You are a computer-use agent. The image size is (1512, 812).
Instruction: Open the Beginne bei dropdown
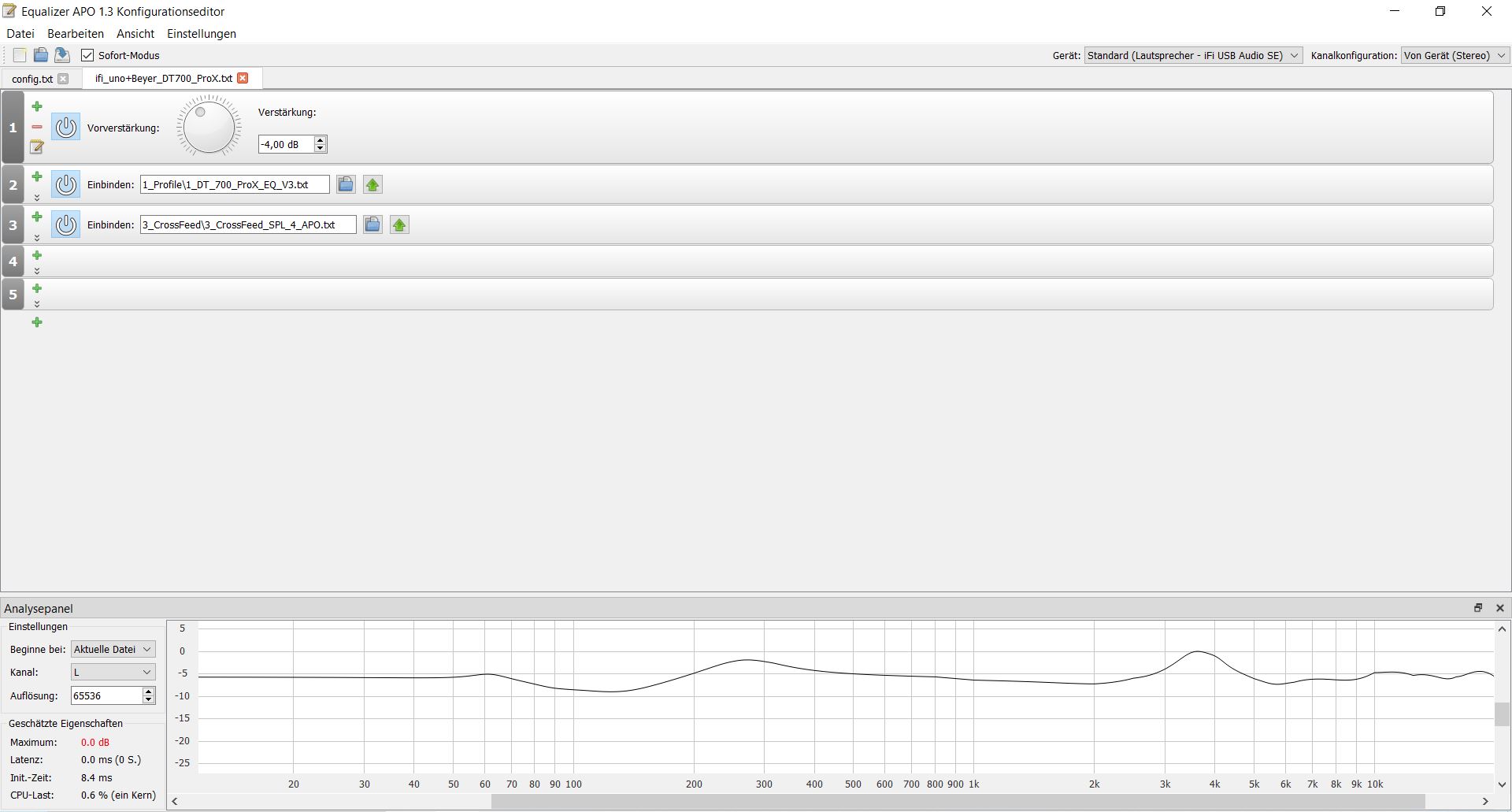(x=113, y=649)
